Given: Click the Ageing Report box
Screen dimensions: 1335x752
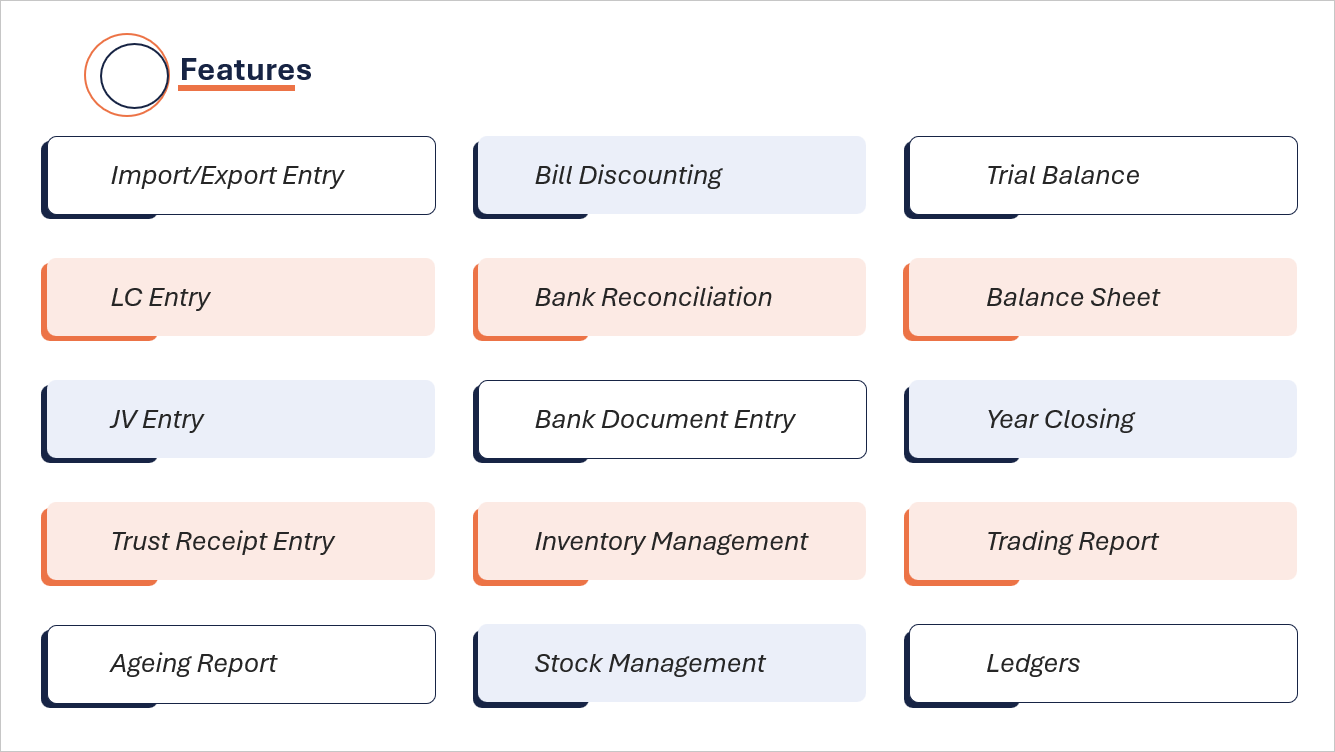Looking at the screenshot, I should click(x=241, y=664).
